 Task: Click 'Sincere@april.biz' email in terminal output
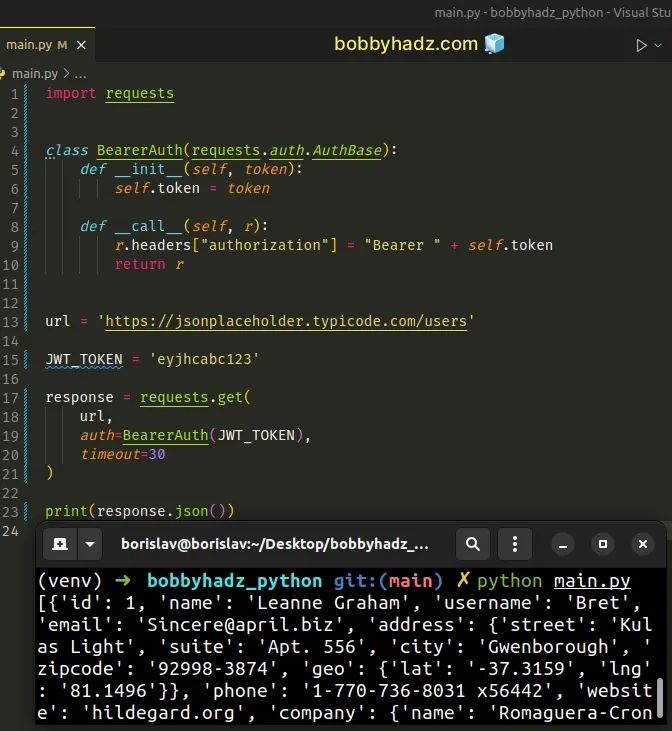240,625
